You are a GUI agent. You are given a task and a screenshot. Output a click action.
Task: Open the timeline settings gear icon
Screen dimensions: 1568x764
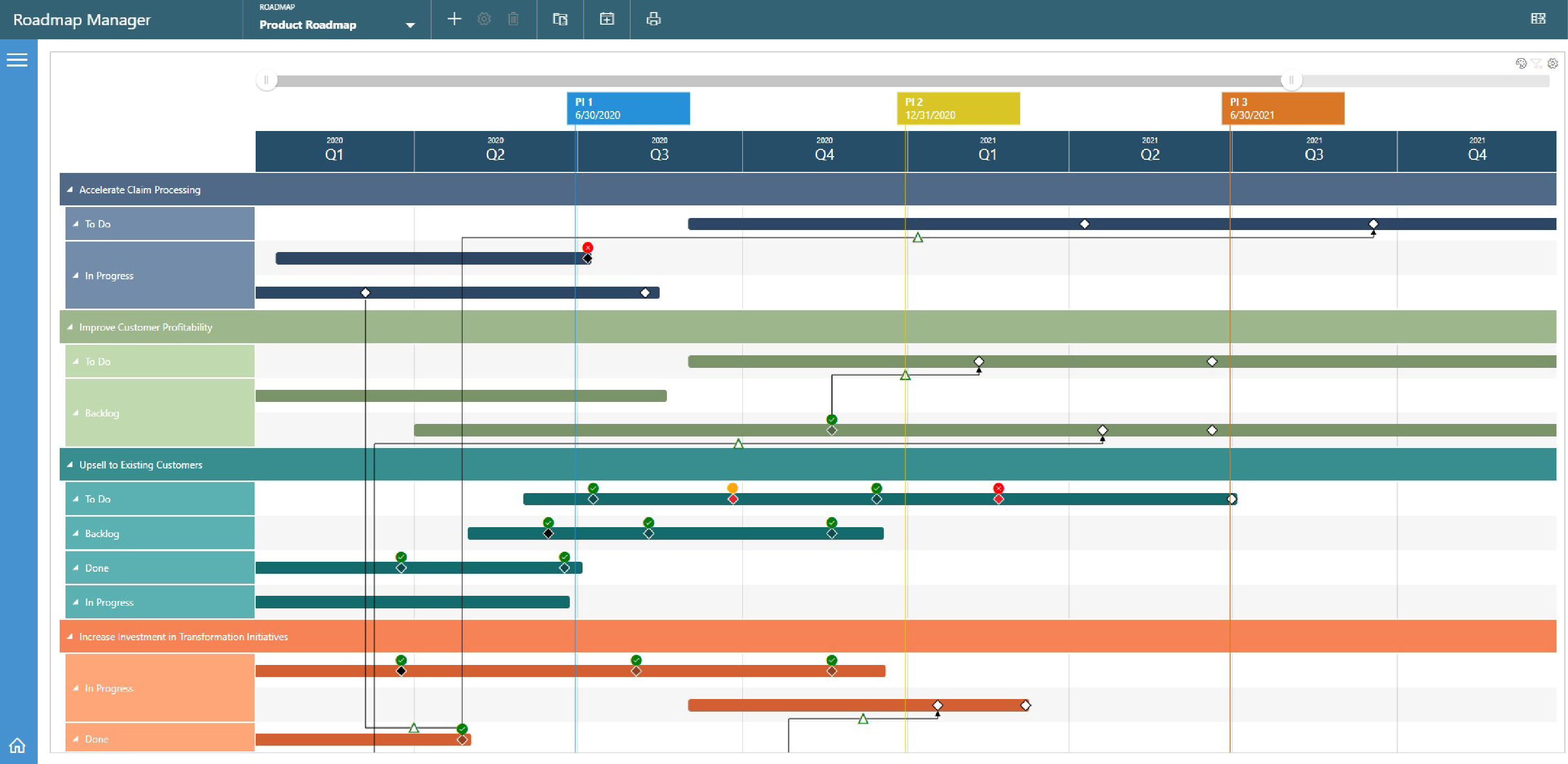point(1553,63)
